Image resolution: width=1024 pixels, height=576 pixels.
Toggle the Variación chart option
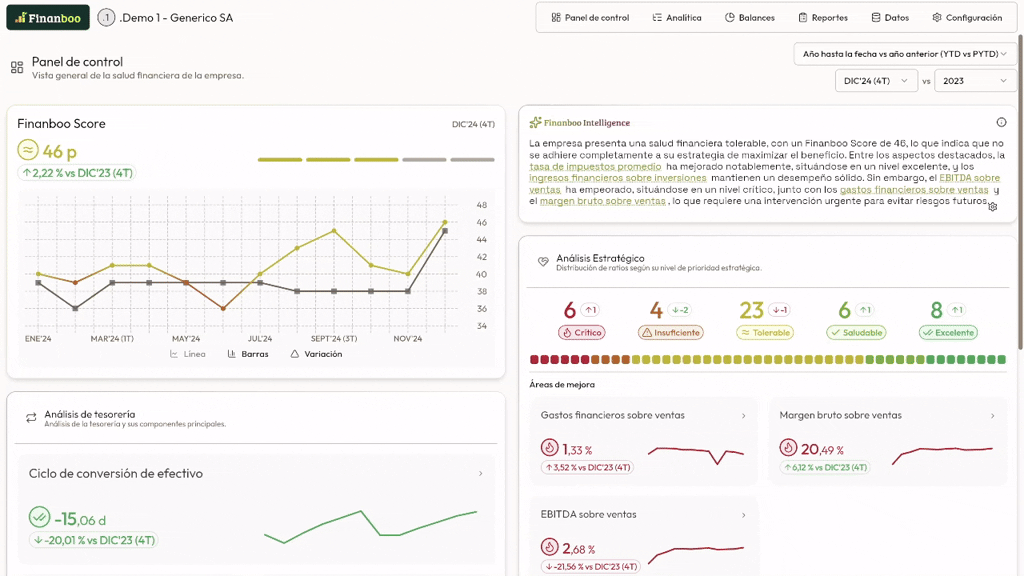[x=316, y=354]
